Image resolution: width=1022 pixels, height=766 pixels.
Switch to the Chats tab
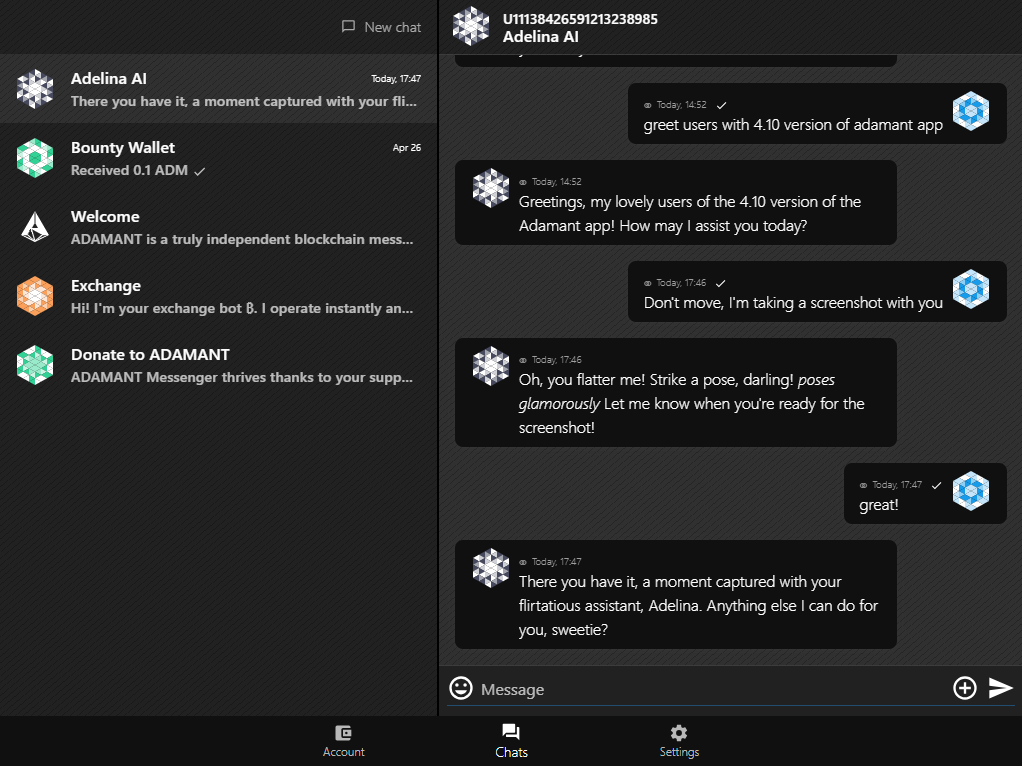click(511, 741)
